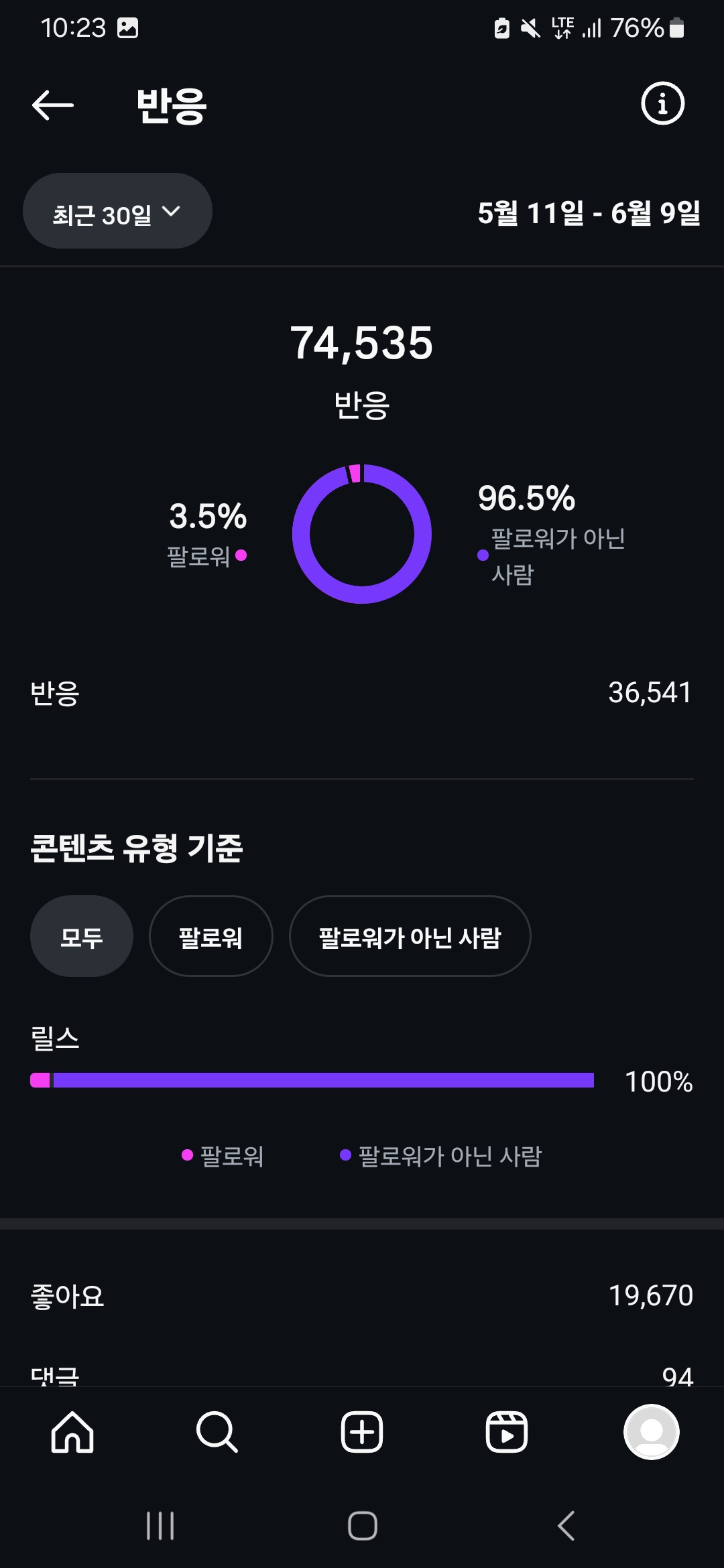
Task: Tap the 릴스 progress bar
Action: 312,1080
